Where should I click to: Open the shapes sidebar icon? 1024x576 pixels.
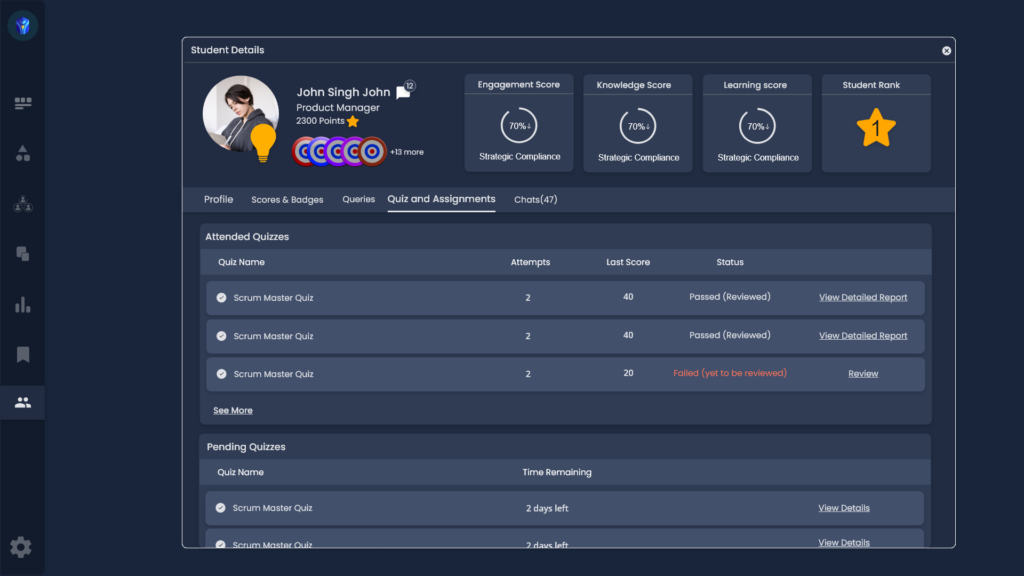click(23, 153)
